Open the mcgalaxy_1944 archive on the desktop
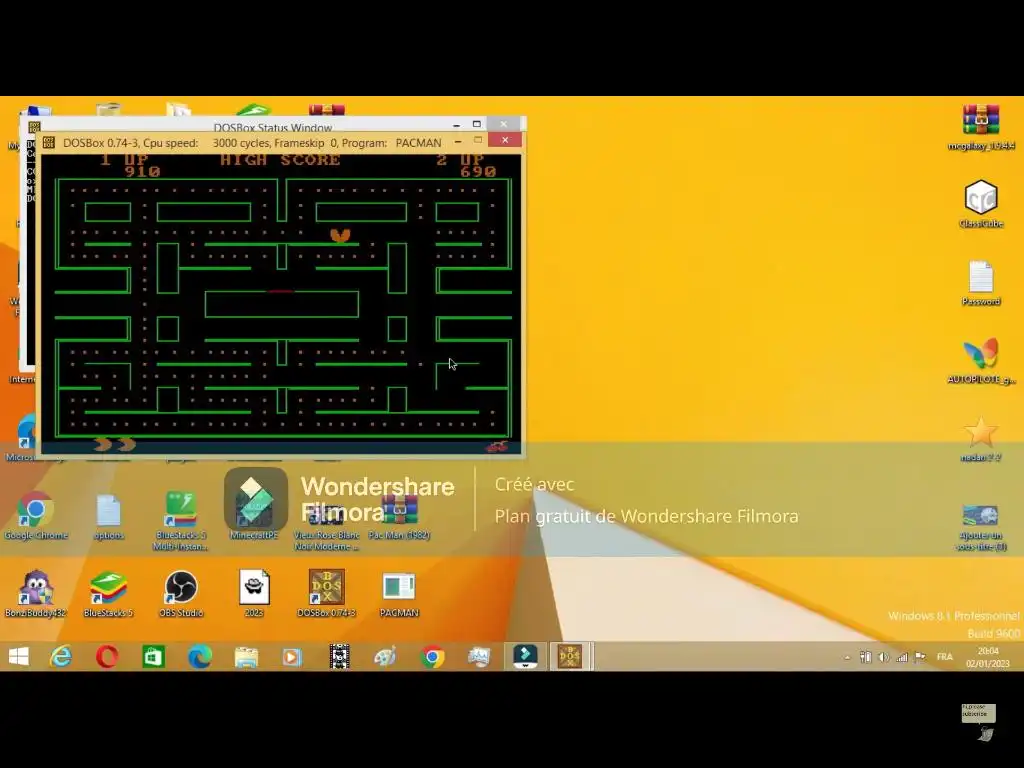This screenshot has width=1024, height=768. pyautogui.click(x=981, y=127)
